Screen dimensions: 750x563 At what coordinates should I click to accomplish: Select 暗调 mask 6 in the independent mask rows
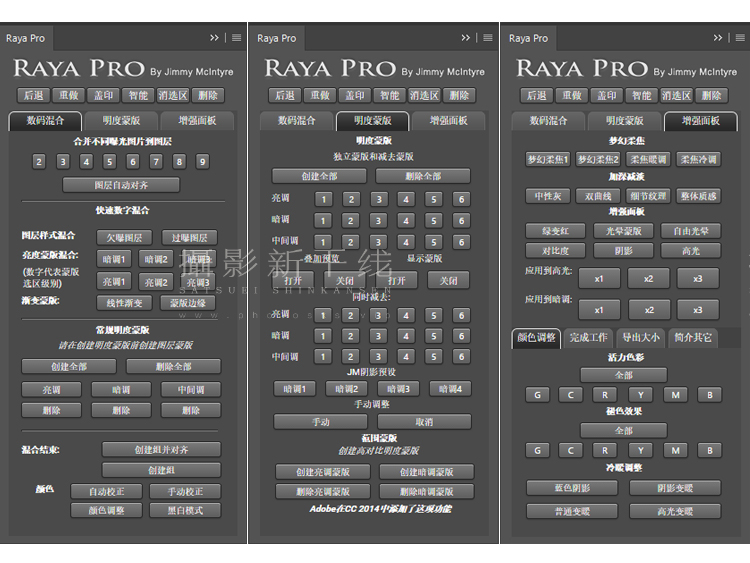pos(462,221)
